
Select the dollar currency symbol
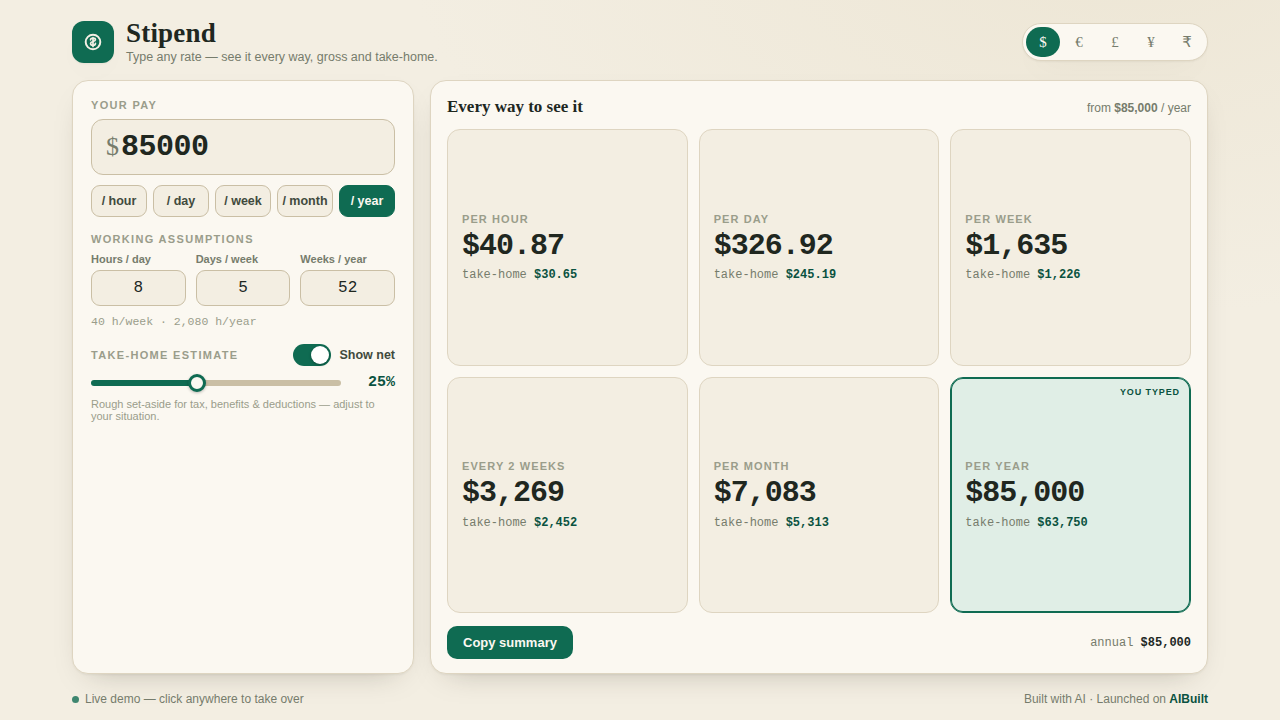pos(1043,42)
